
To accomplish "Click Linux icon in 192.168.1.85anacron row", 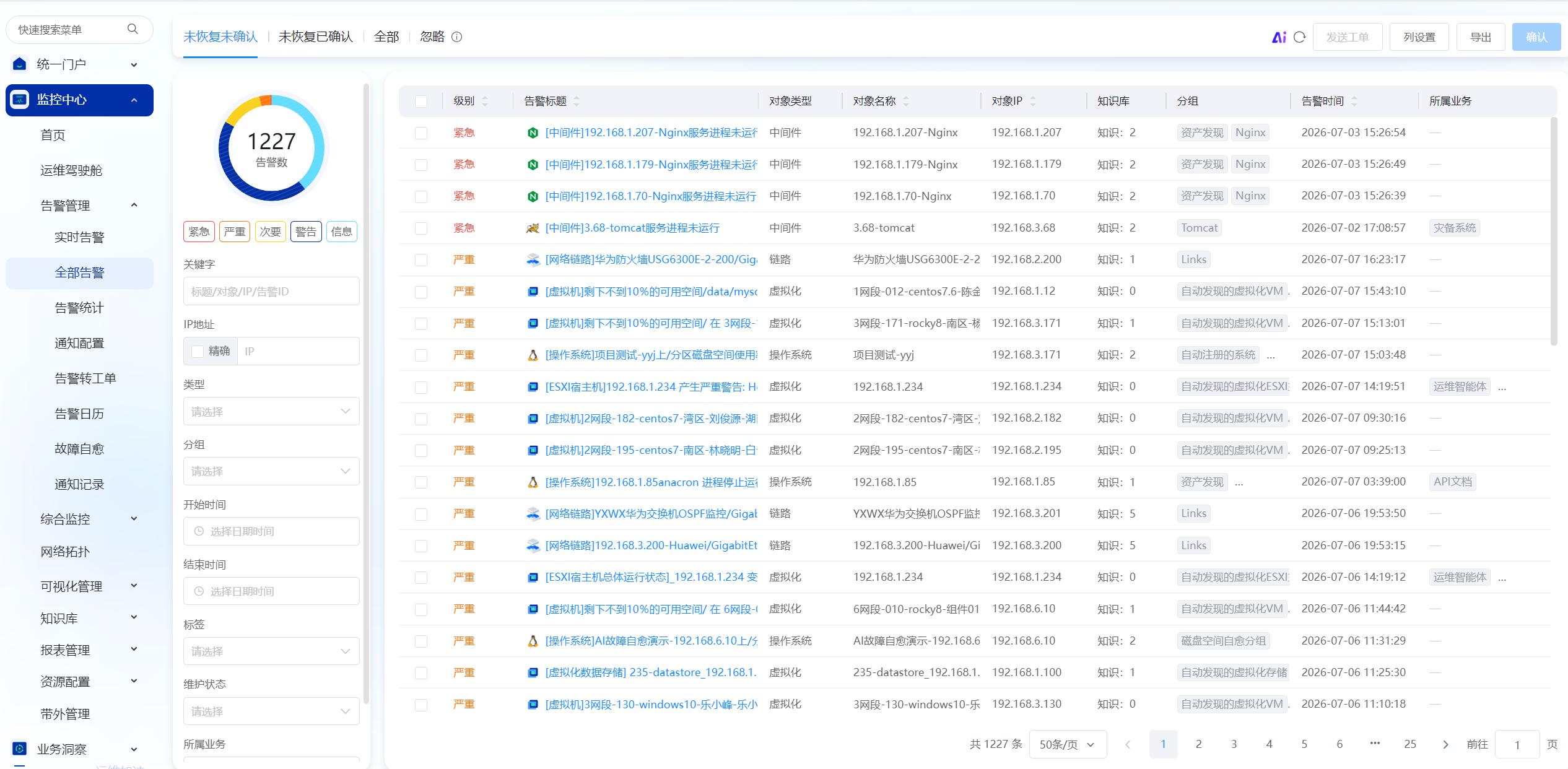I will [533, 482].
